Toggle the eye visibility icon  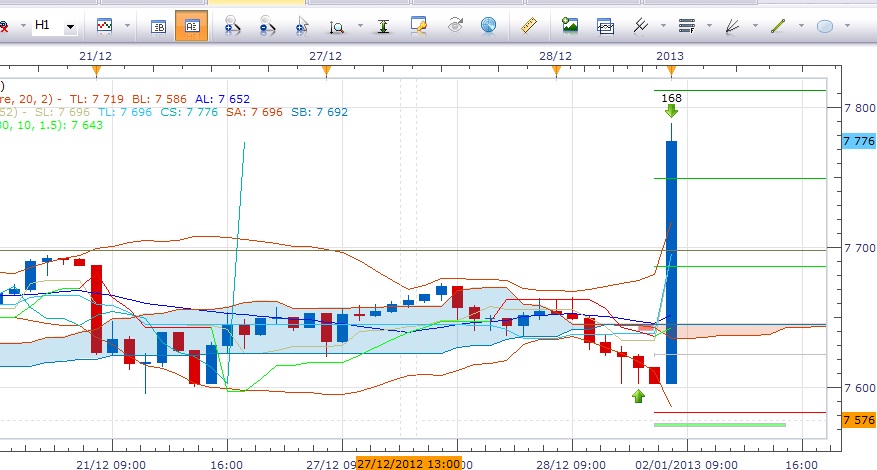click(x=455, y=26)
